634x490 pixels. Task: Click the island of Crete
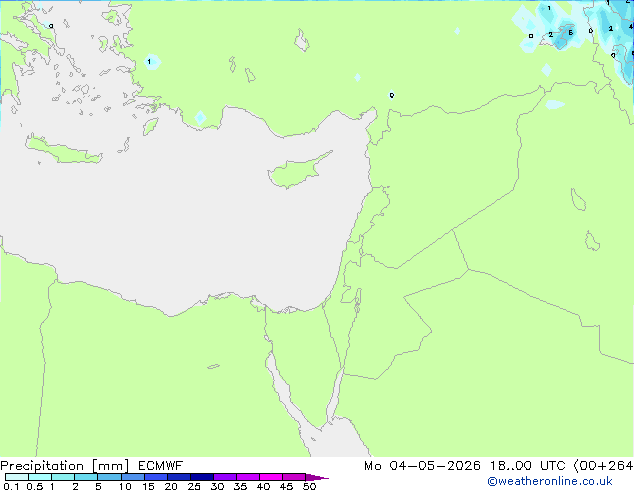click(63, 151)
